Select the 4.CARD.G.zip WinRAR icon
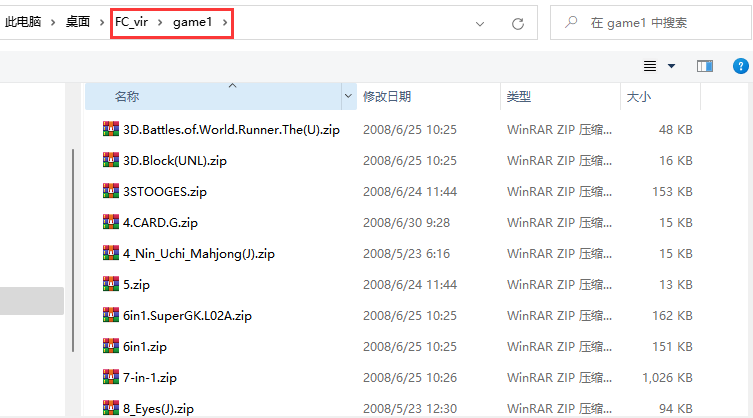 coord(111,221)
